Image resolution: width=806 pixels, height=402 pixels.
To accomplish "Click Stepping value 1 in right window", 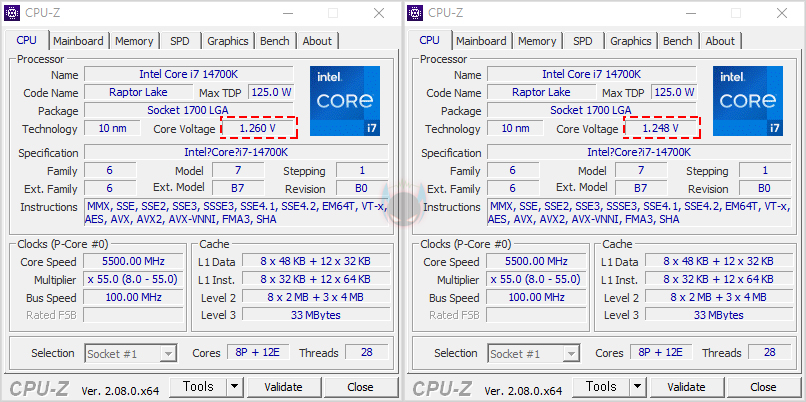I will click(765, 170).
